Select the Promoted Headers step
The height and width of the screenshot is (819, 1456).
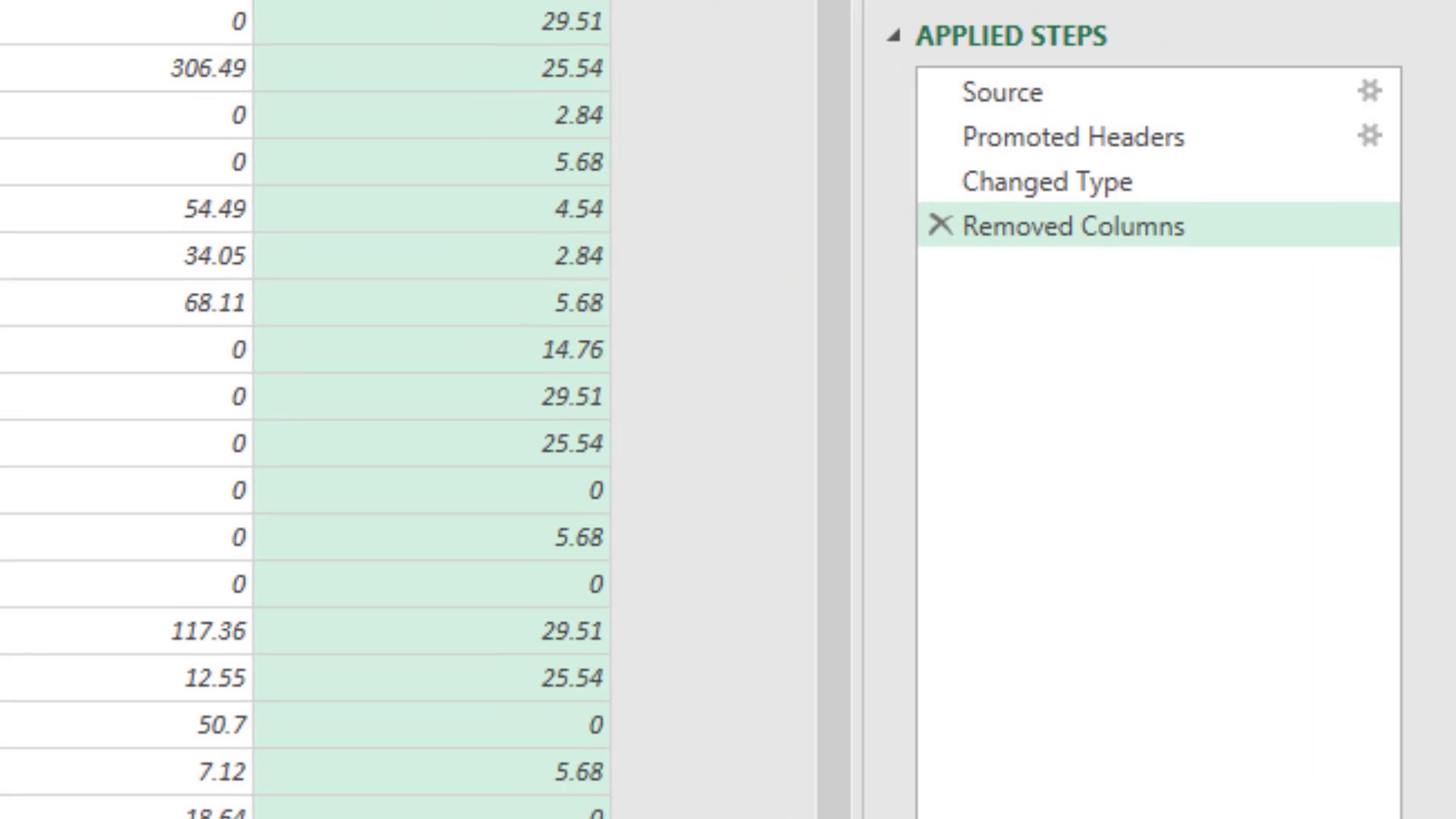[1073, 136]
